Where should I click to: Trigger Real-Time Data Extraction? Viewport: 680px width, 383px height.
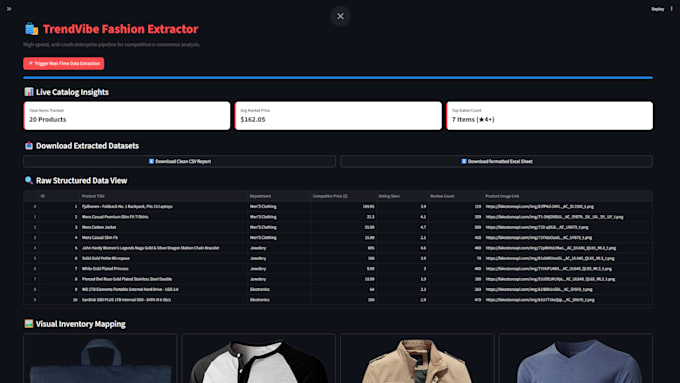64,63
